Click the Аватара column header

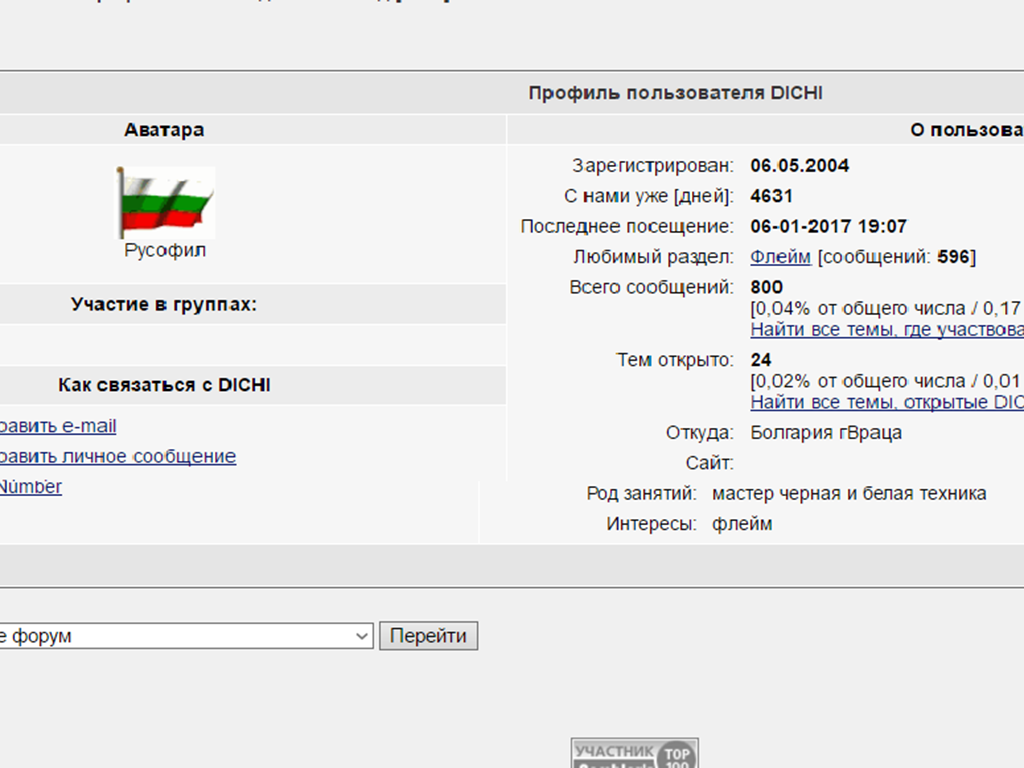click(164, 130)
